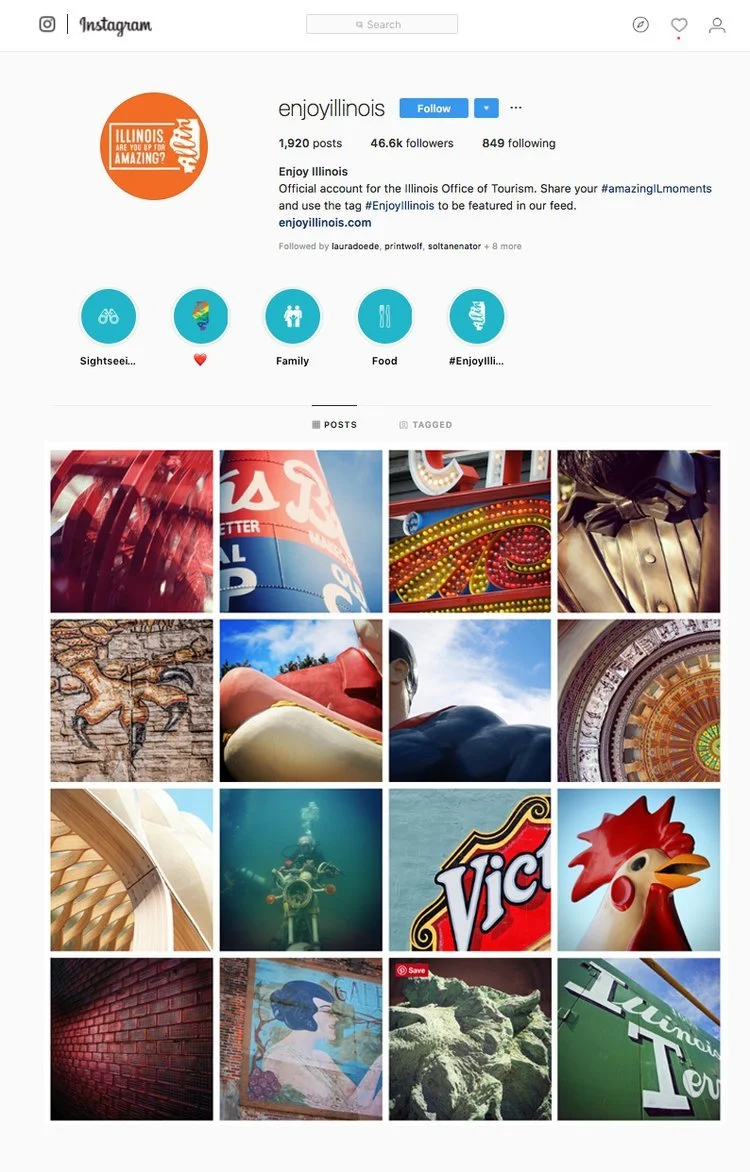Open the rainbow Illinois heart highlight

[200, 316]
